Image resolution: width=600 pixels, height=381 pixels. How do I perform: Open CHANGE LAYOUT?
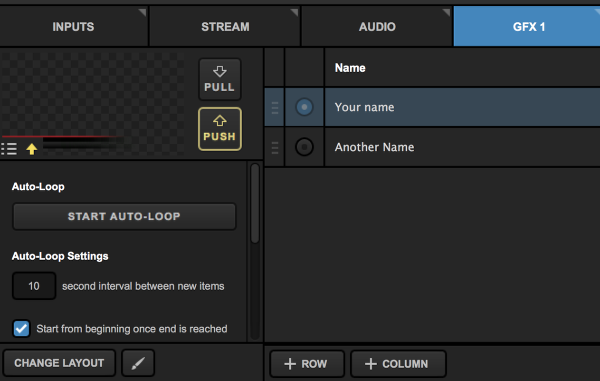click(x=59, y=363)
